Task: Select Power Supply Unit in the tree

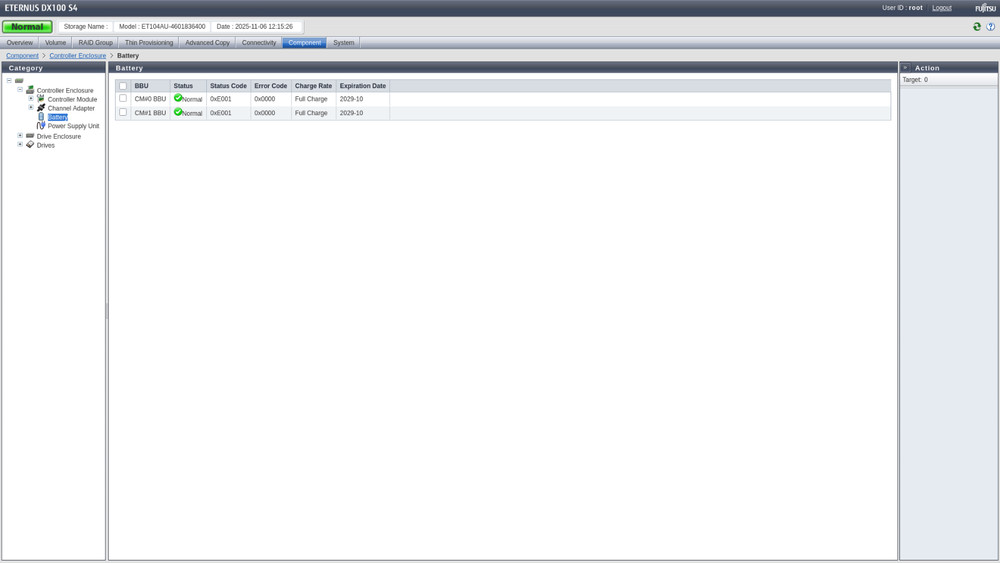Action: click(73, 126)
